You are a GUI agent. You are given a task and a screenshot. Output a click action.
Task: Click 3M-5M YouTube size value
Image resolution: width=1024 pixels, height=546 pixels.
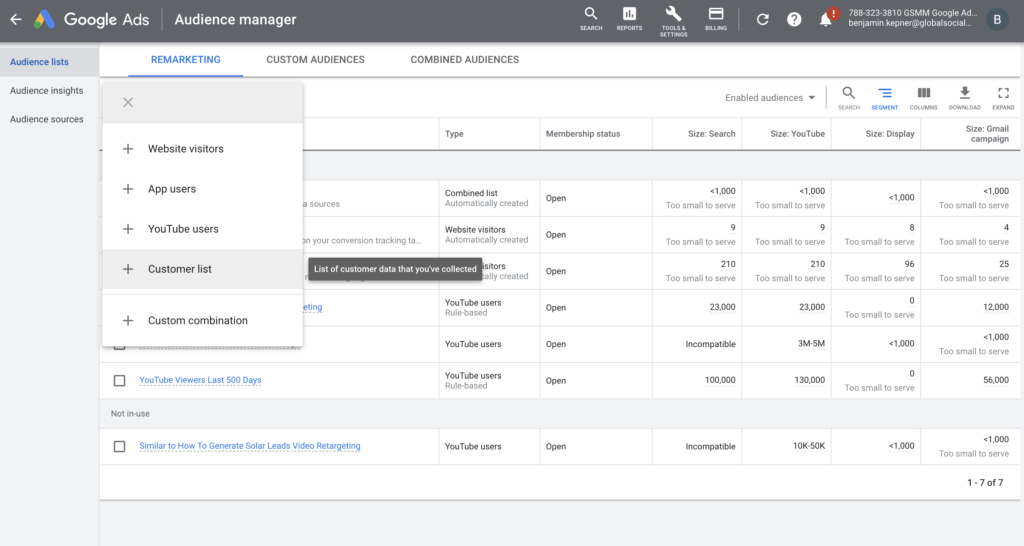(x=811, y=344)
